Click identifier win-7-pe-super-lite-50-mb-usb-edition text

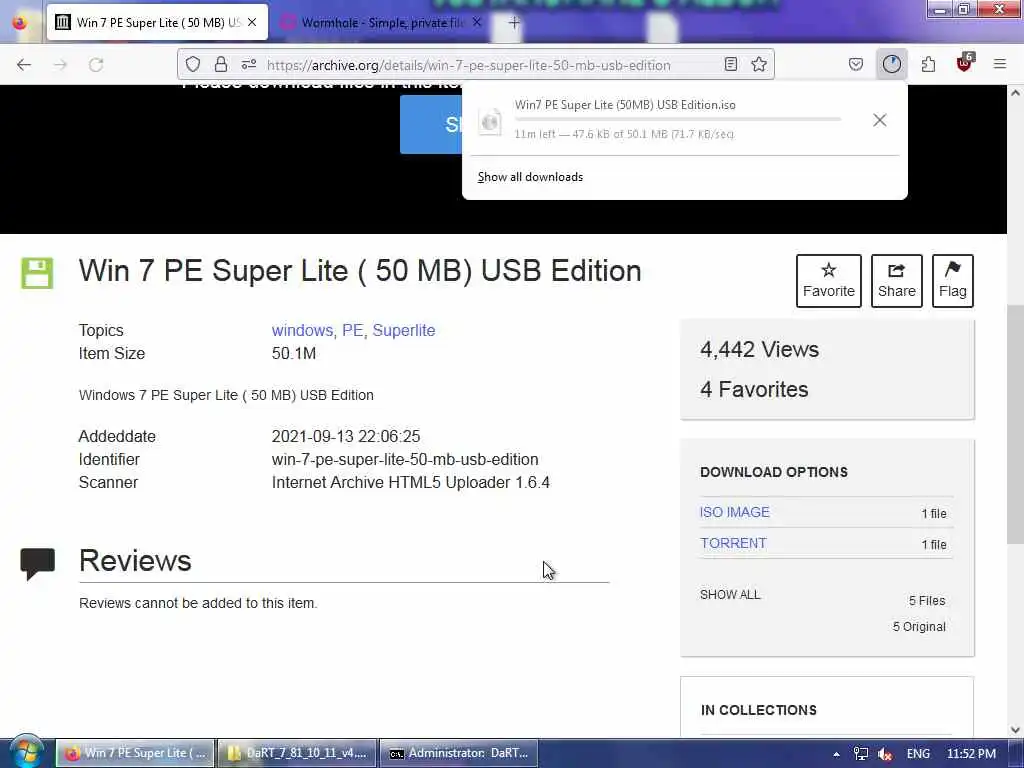[x=405, y=460]
